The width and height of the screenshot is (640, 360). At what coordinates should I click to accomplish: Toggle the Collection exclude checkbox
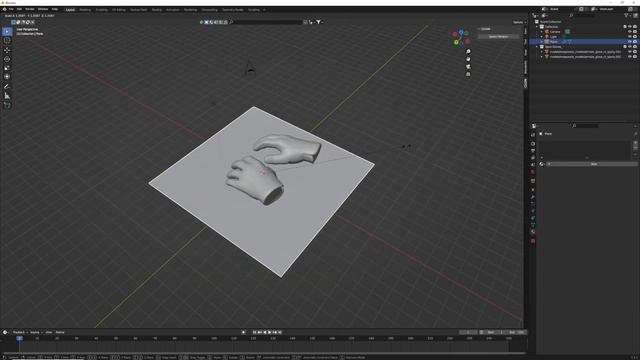click(x=625, y=27)
